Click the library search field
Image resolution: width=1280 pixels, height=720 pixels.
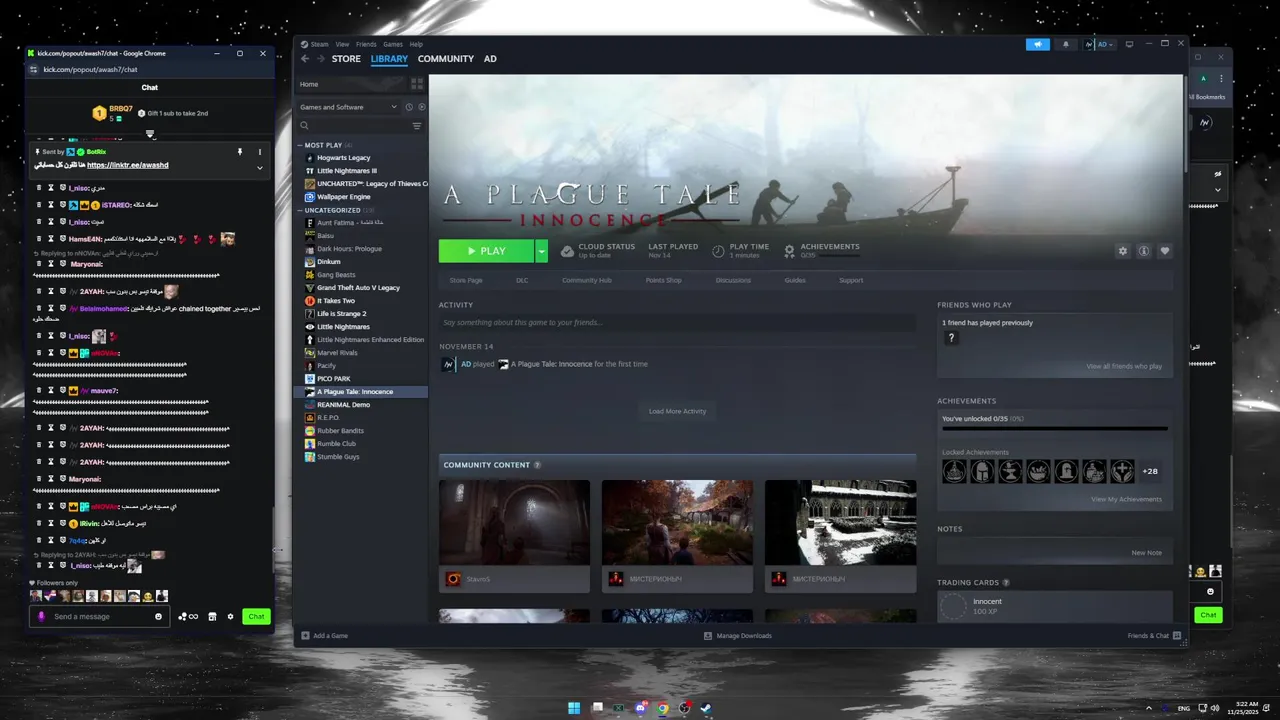[360, 126]
